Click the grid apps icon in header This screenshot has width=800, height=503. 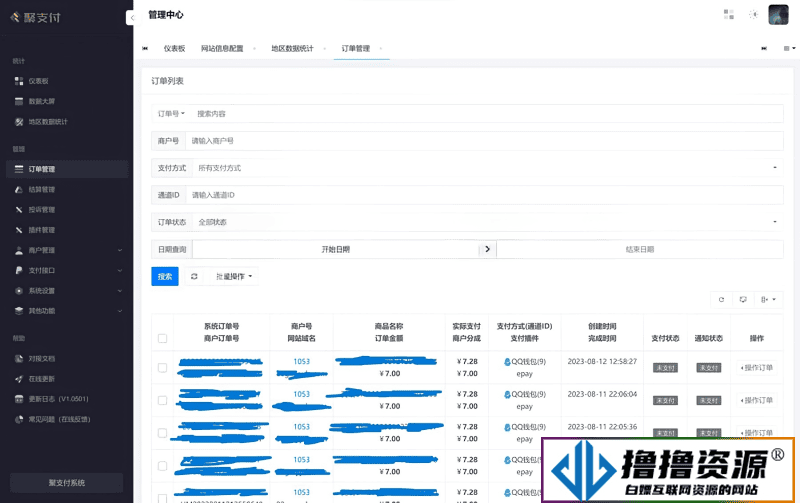click(729, 15)
